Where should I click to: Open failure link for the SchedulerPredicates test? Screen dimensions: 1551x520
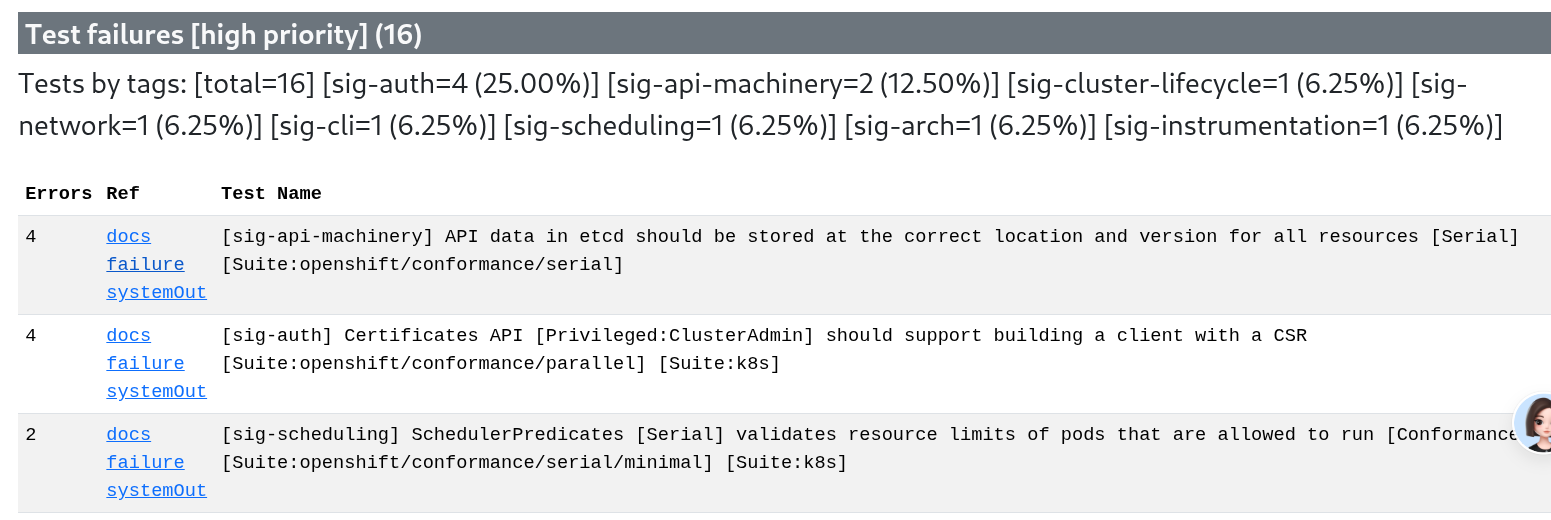[145, 463]
